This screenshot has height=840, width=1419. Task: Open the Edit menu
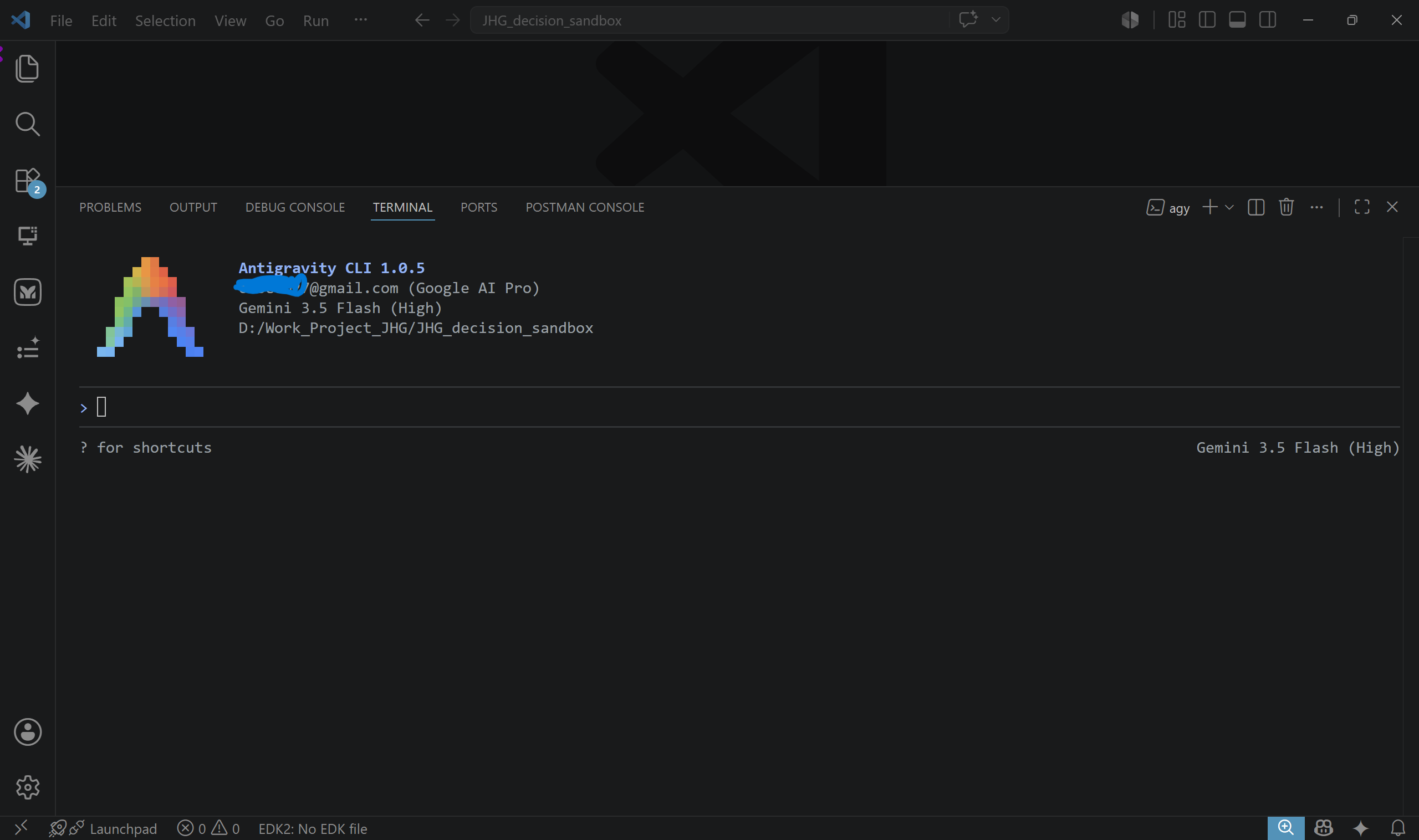104,21
